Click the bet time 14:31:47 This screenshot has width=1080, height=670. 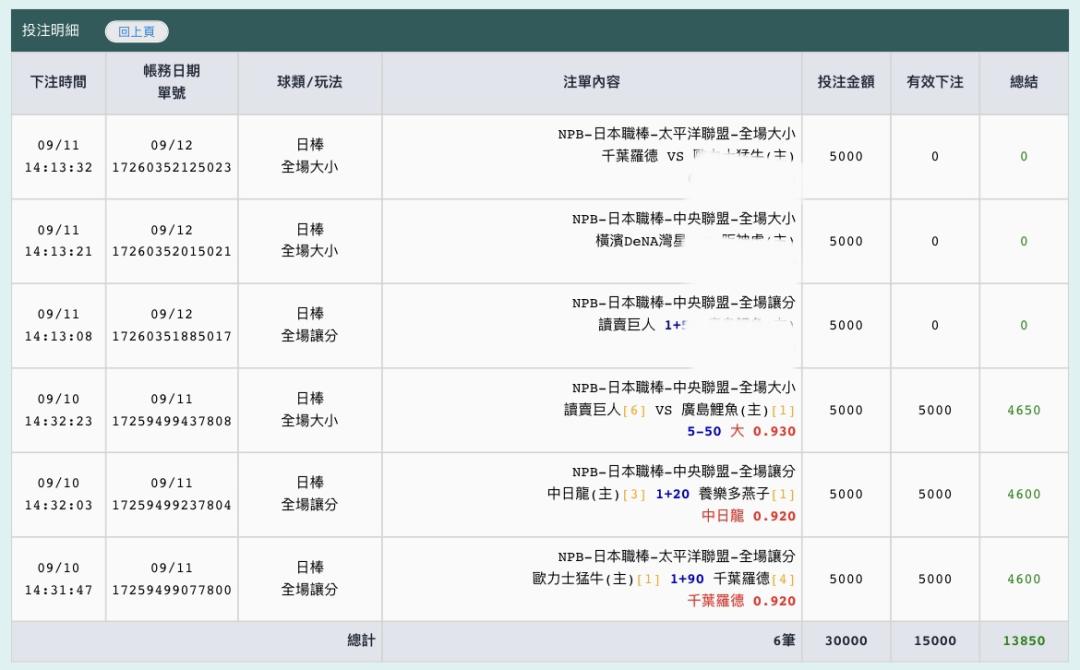pos(59,589)
